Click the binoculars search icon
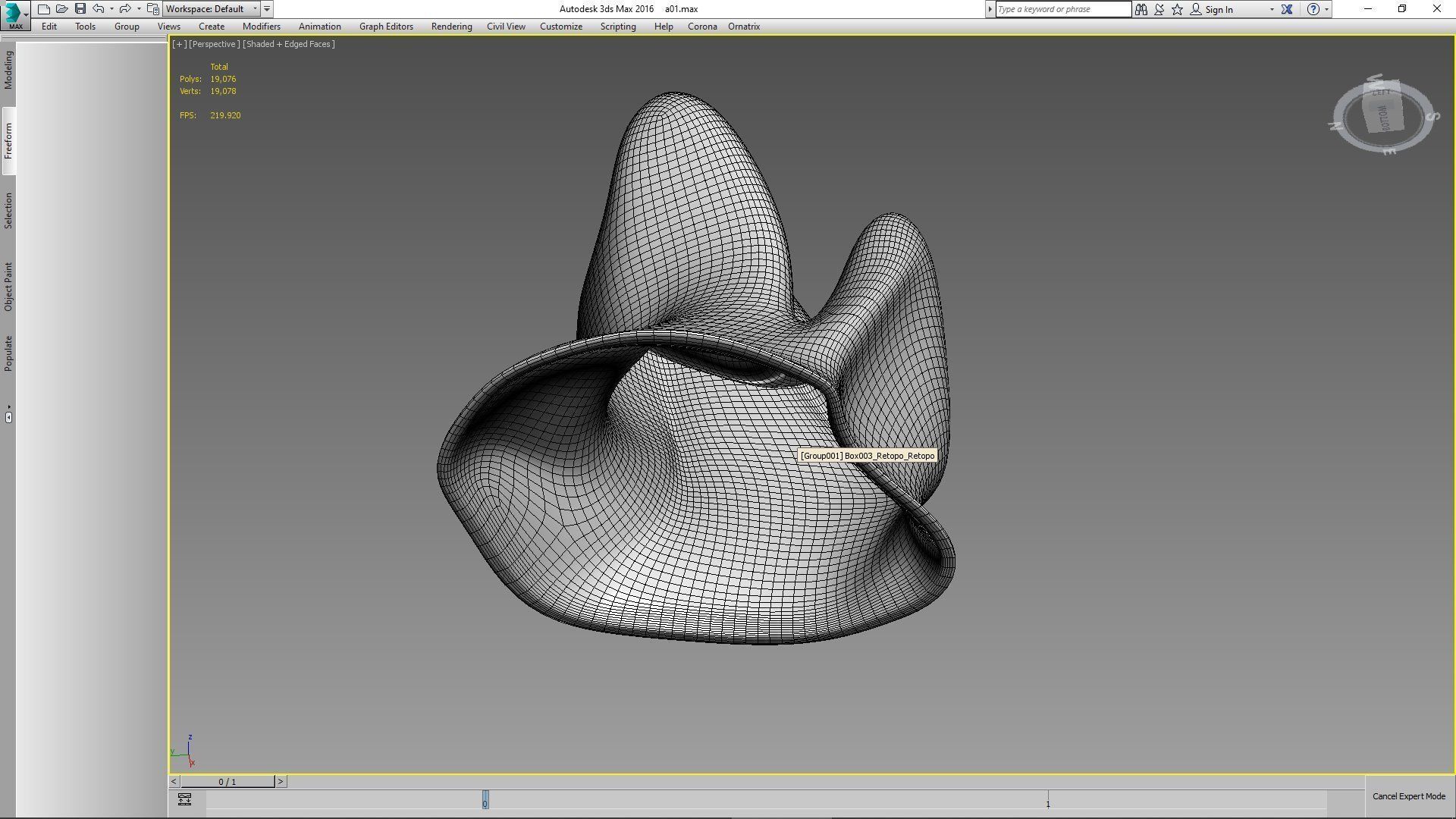The image size is (1456, 819). point(1141,9)
